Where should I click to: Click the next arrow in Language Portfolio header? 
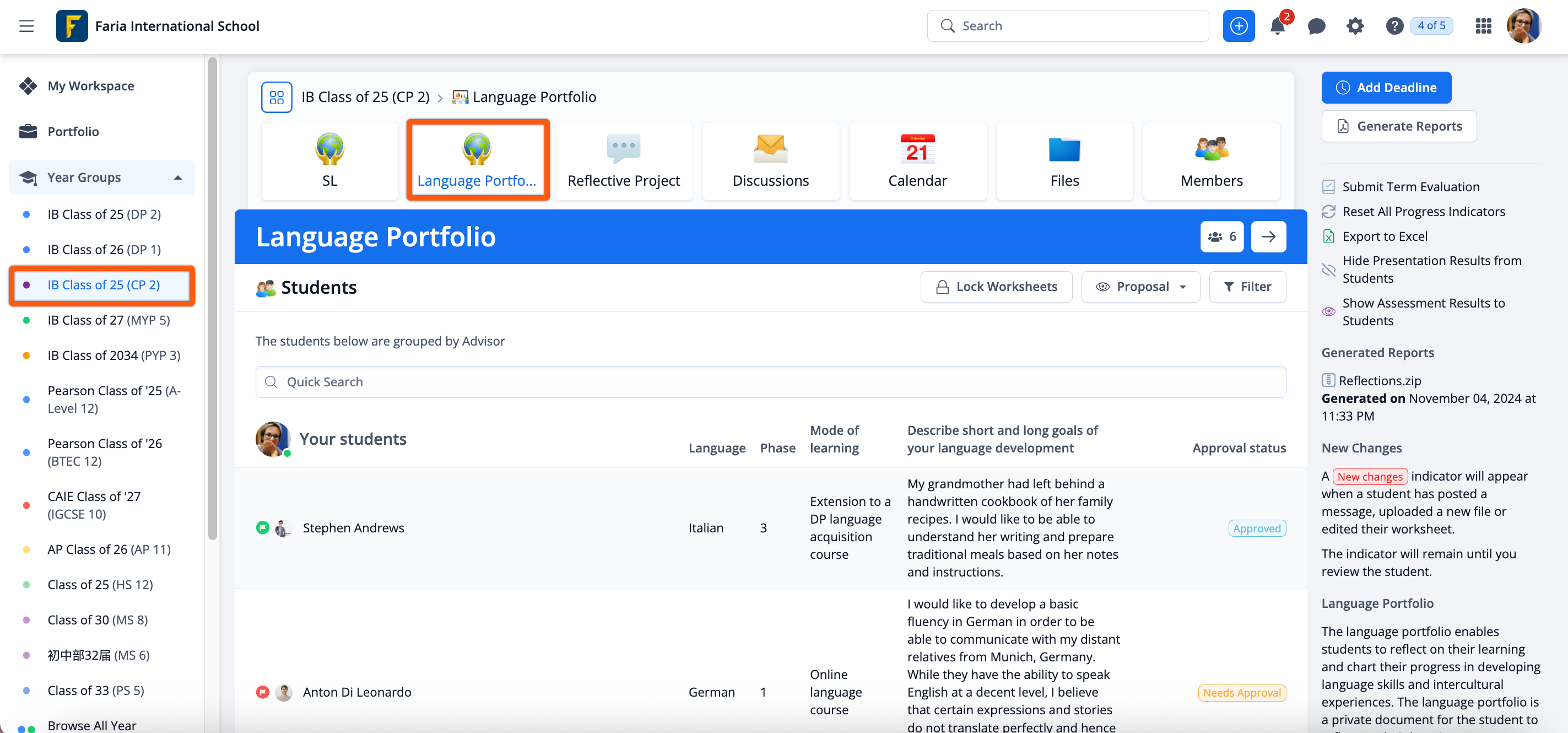[1268, 237]
